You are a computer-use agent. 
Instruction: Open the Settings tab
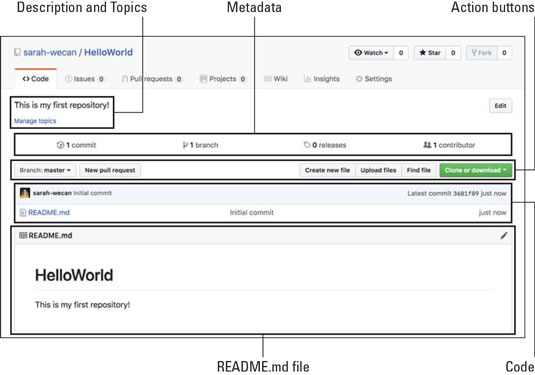tap(374, 79)
